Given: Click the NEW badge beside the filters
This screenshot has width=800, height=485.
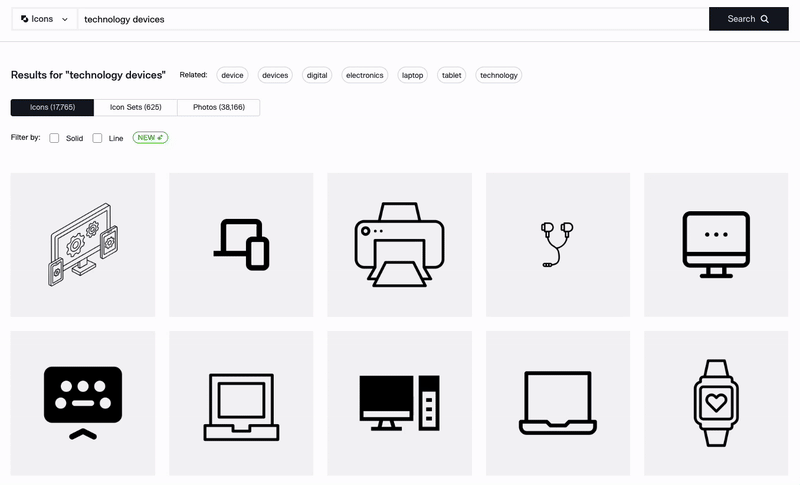Looking at the screenshot, I should coord(150,138).
